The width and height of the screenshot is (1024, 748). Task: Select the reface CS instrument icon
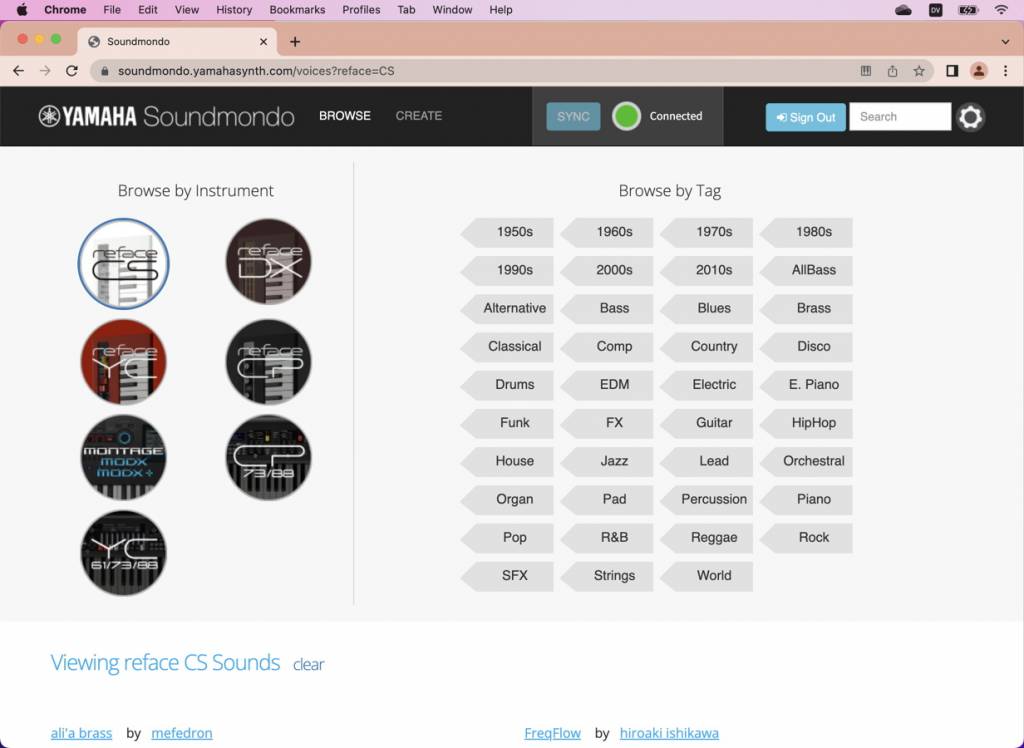tap(123, 263)
